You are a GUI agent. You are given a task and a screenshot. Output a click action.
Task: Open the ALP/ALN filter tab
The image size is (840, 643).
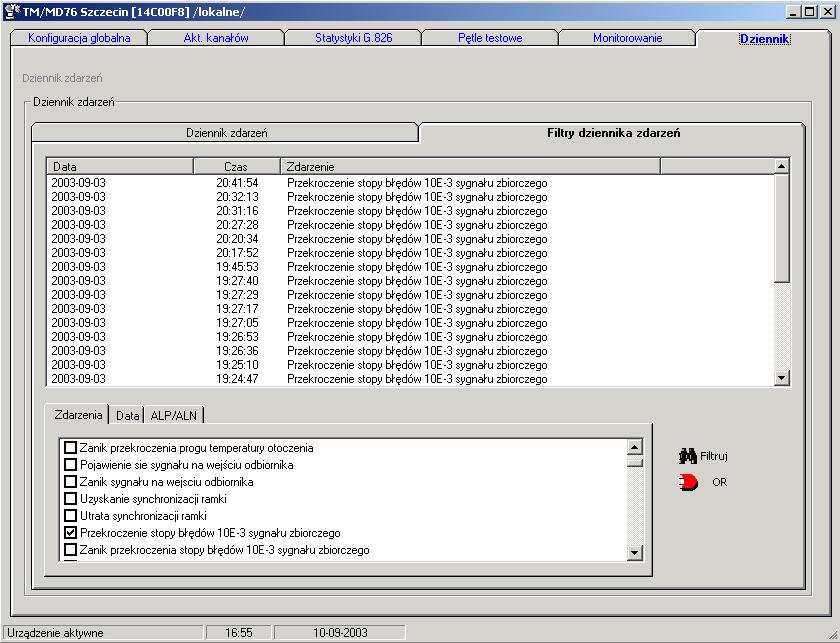click(174, 415)
